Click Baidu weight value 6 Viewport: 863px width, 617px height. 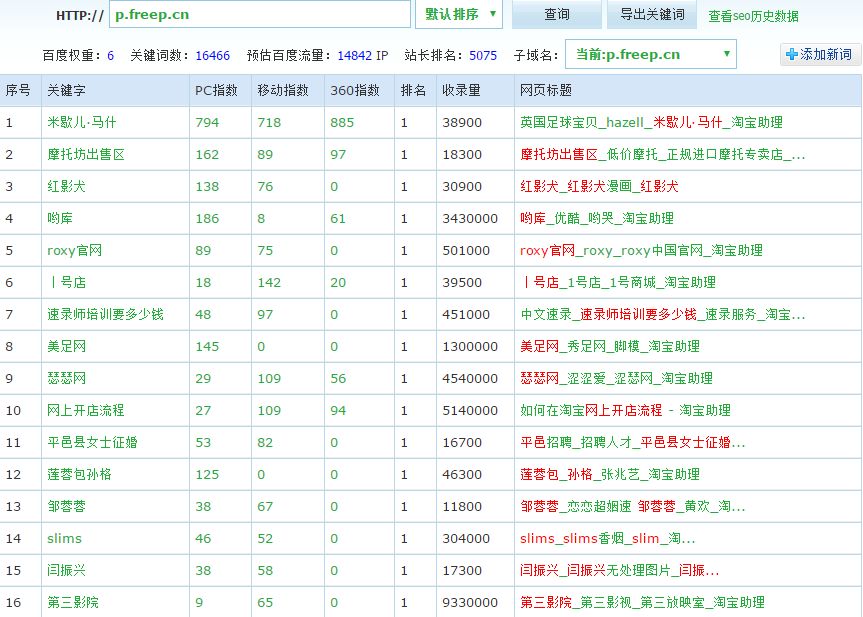click(x=111, y=56)
